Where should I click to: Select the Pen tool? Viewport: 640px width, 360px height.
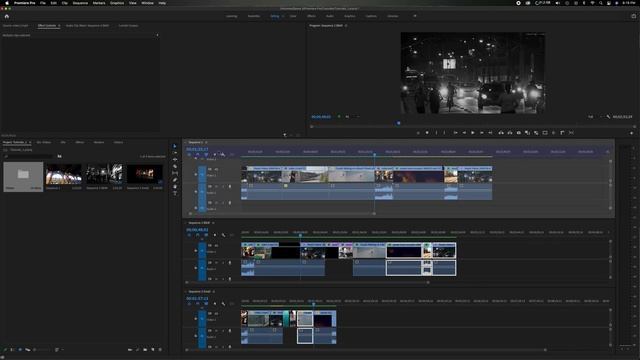point(175,180)
